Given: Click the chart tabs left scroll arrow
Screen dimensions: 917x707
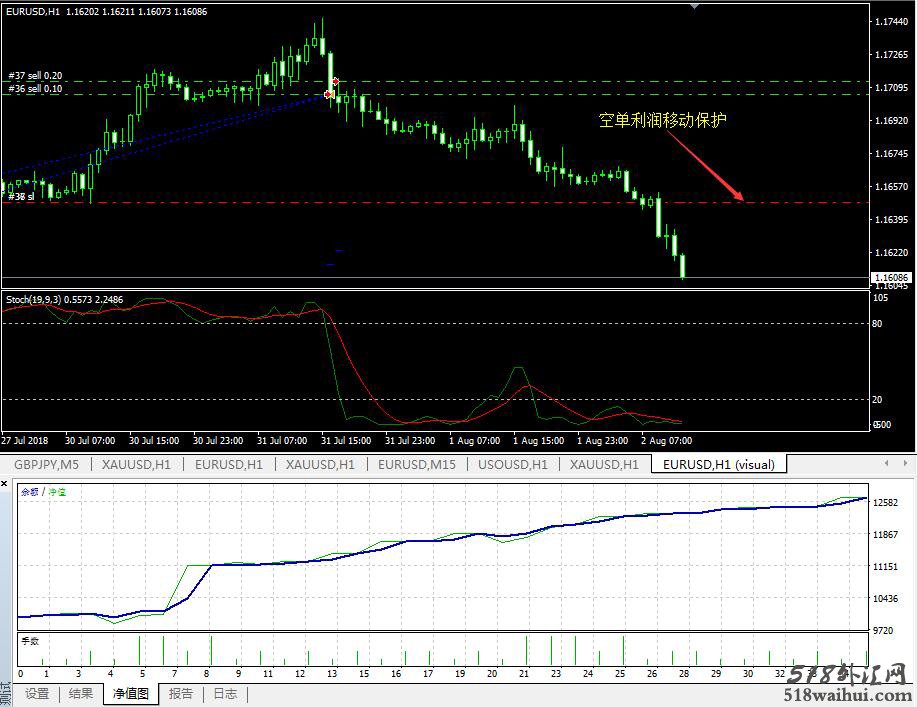Looking at the screenshot, I should click(887, 463).
